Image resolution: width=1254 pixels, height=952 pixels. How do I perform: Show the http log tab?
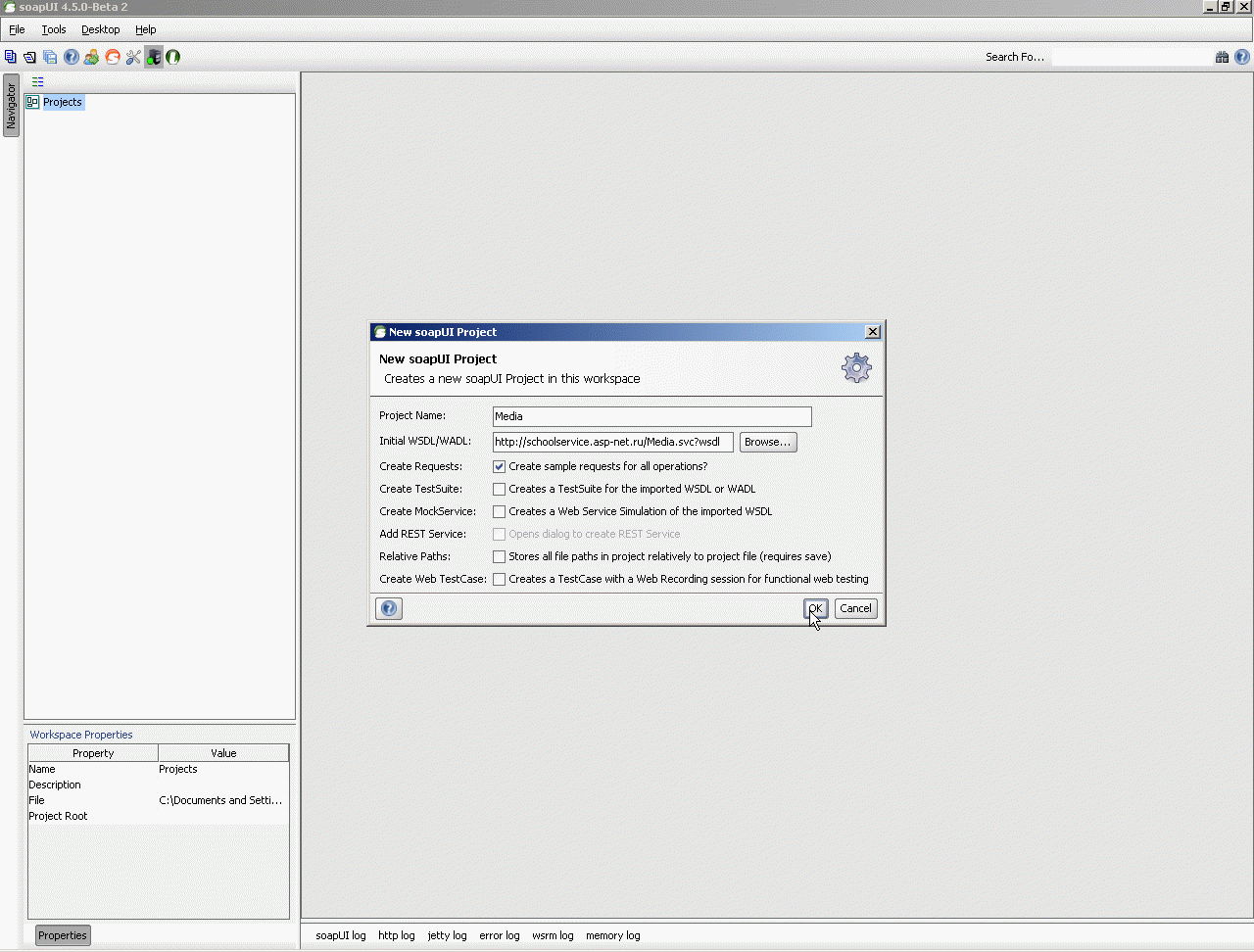coord(397,935)
